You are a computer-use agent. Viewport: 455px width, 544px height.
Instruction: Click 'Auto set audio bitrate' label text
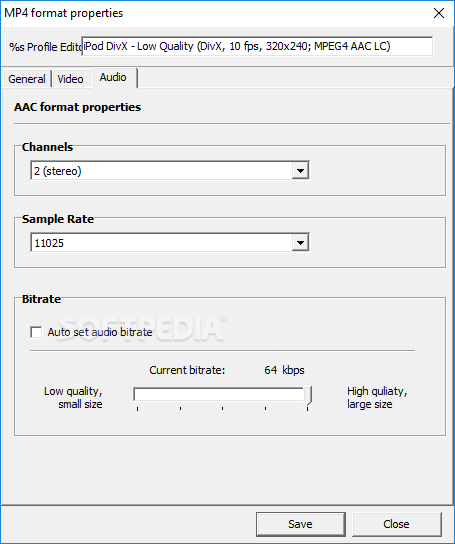tap(100, 332)
